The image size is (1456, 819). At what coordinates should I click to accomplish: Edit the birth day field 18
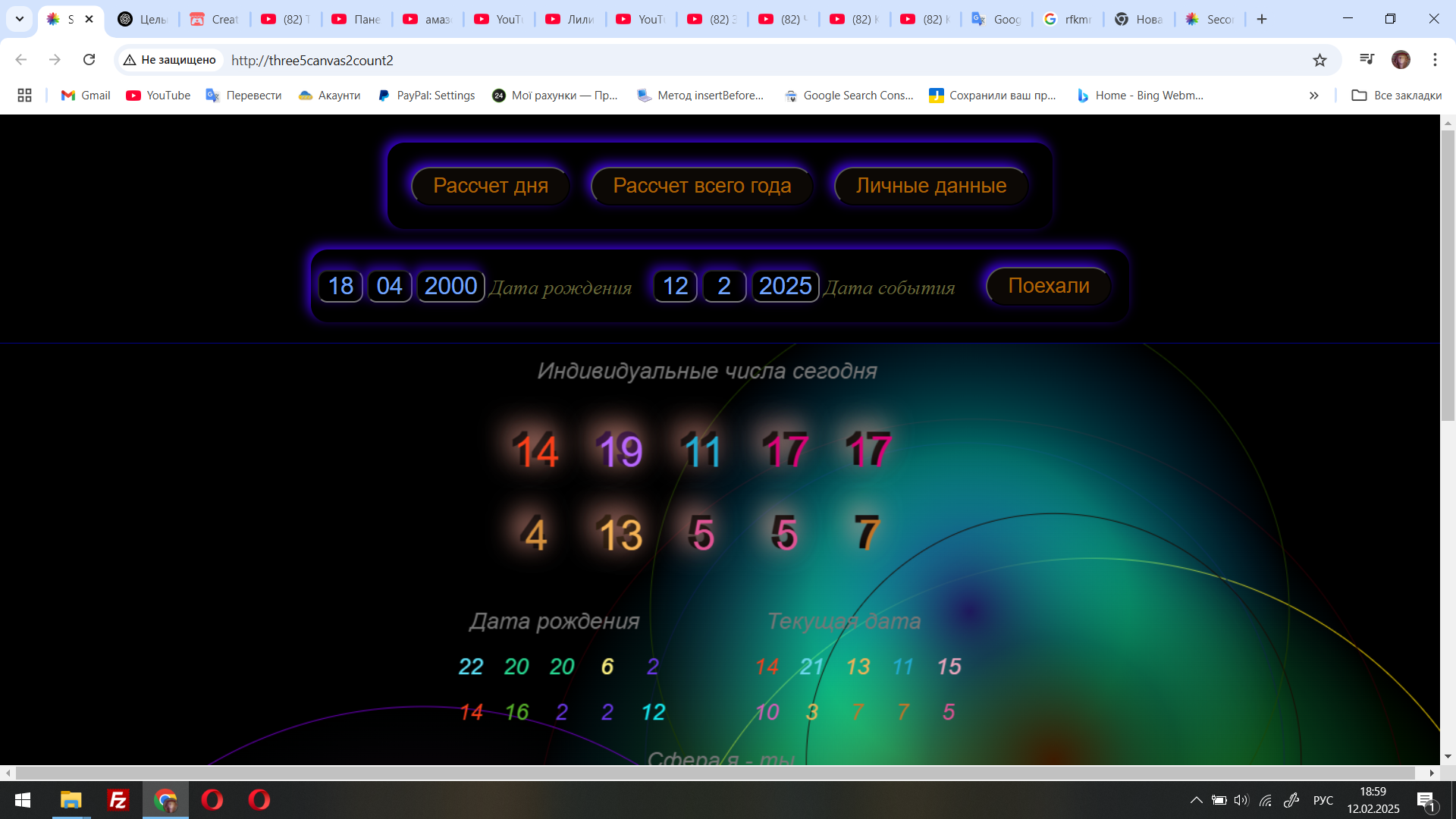340,286
